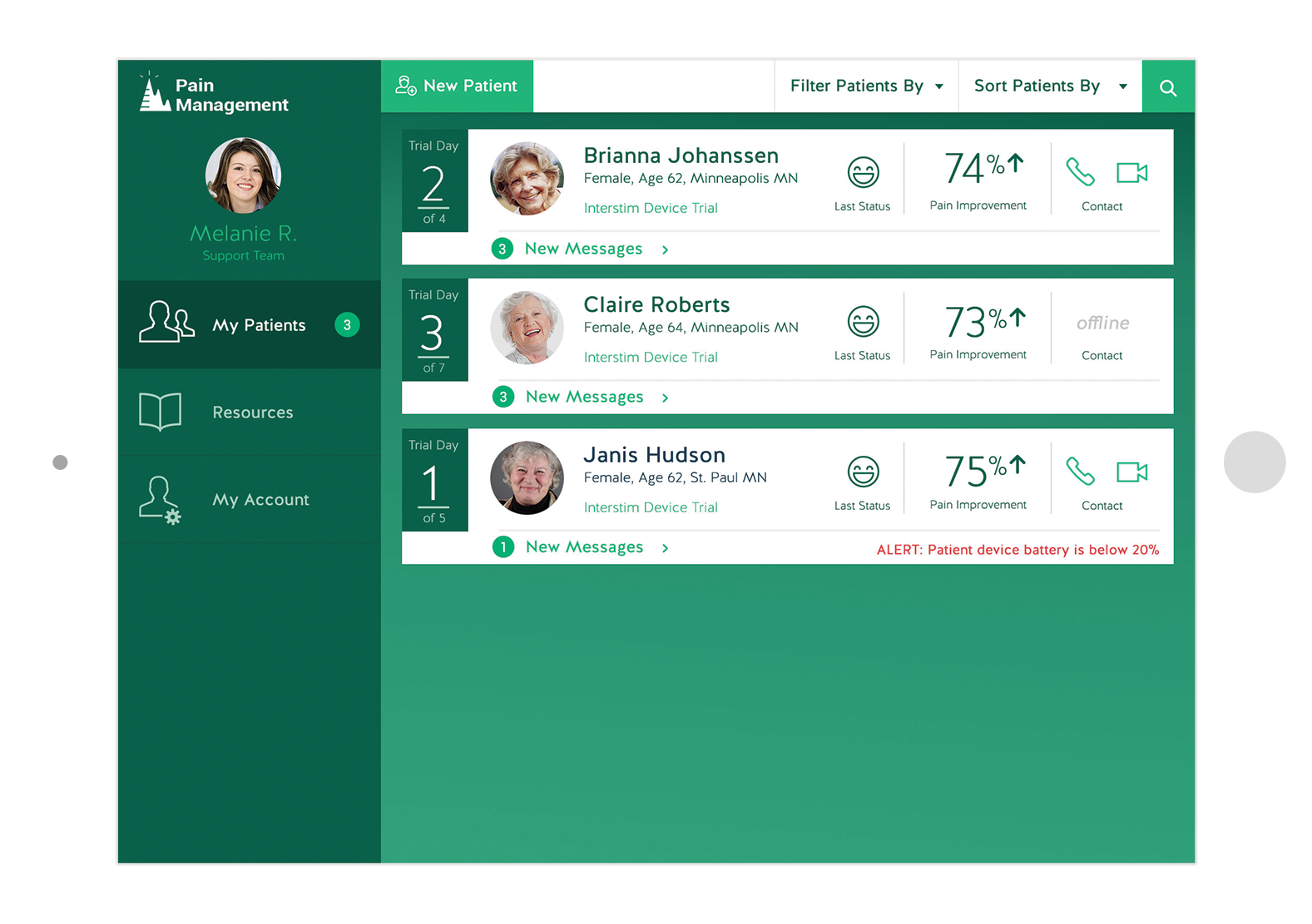The height and width of the screenshot is (924, 1312).
Task: Click Janis's message count badge 1
Action: (x=503, y=546)
